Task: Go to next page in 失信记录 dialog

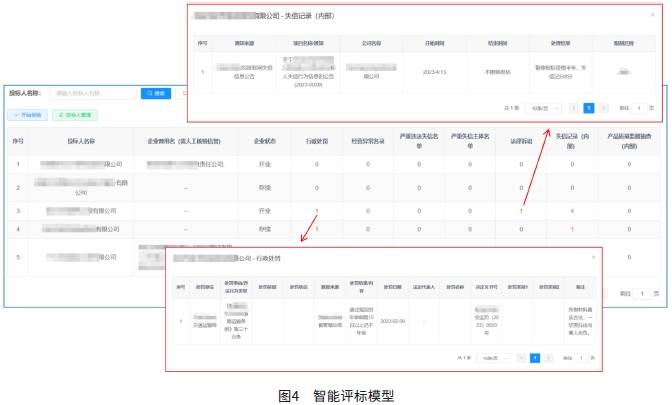Action: pyautogui.click(x=604, y=108)
